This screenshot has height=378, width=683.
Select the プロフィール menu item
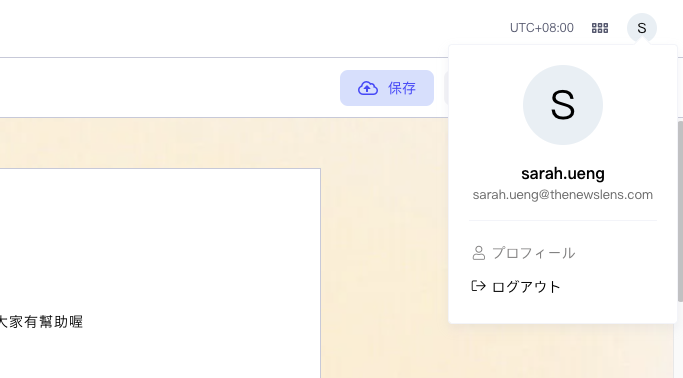524,253
